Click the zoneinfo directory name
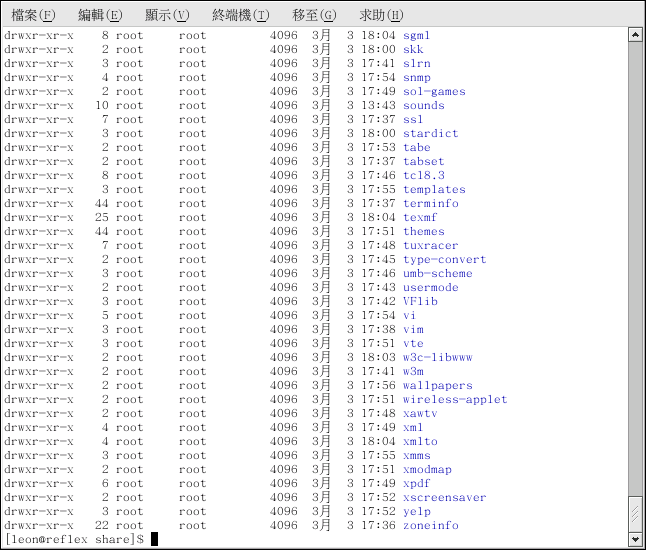 point(430,525)
